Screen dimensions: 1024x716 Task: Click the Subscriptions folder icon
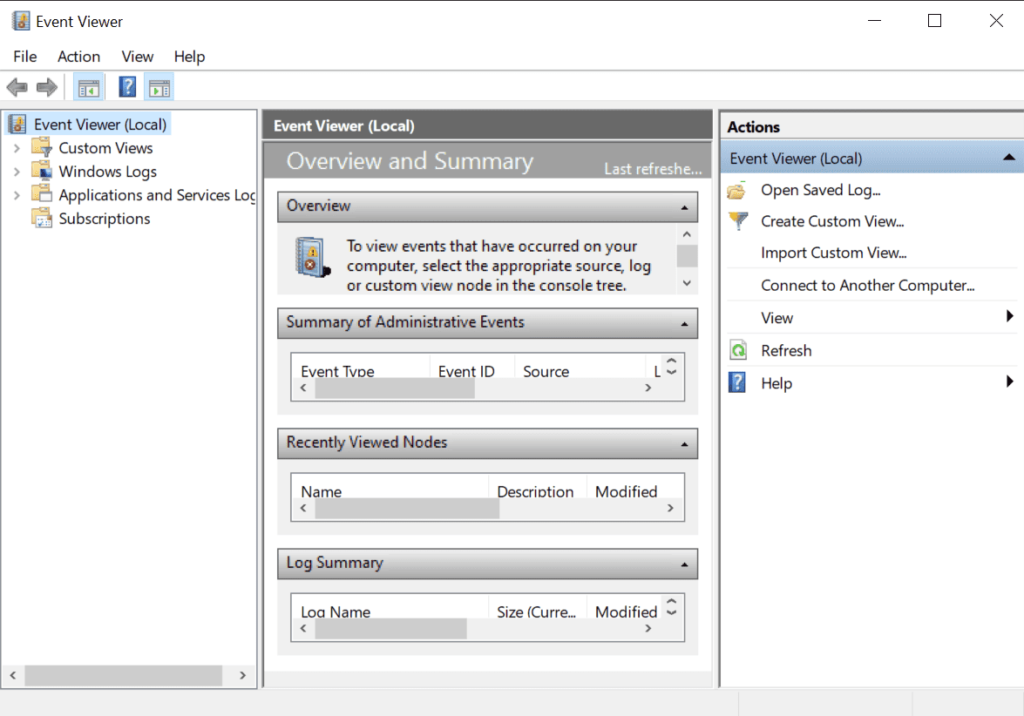(42, 218)
